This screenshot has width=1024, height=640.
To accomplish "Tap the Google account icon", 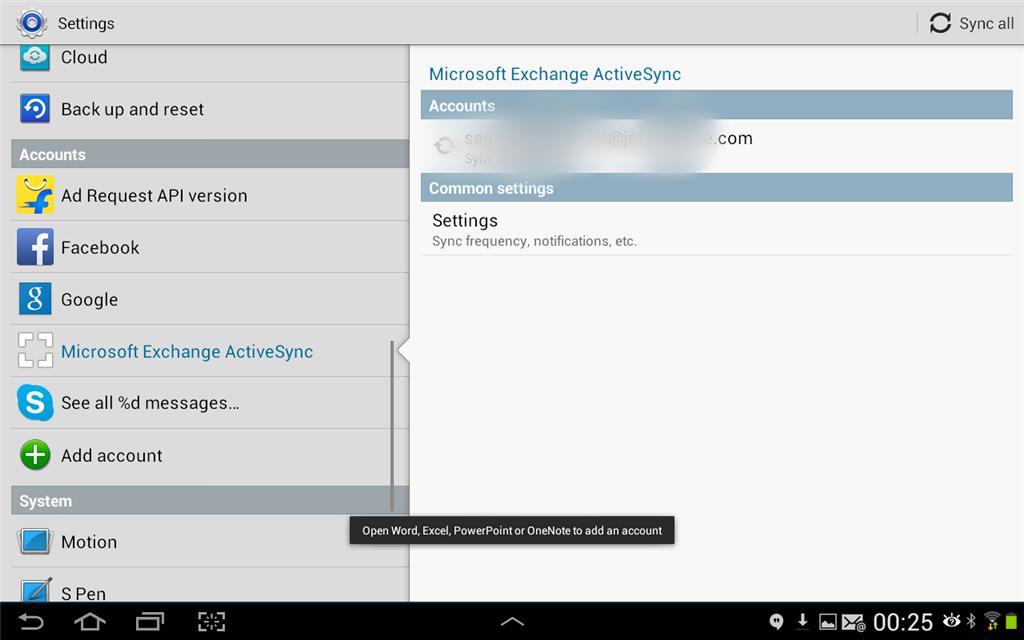I will point(35,299).
